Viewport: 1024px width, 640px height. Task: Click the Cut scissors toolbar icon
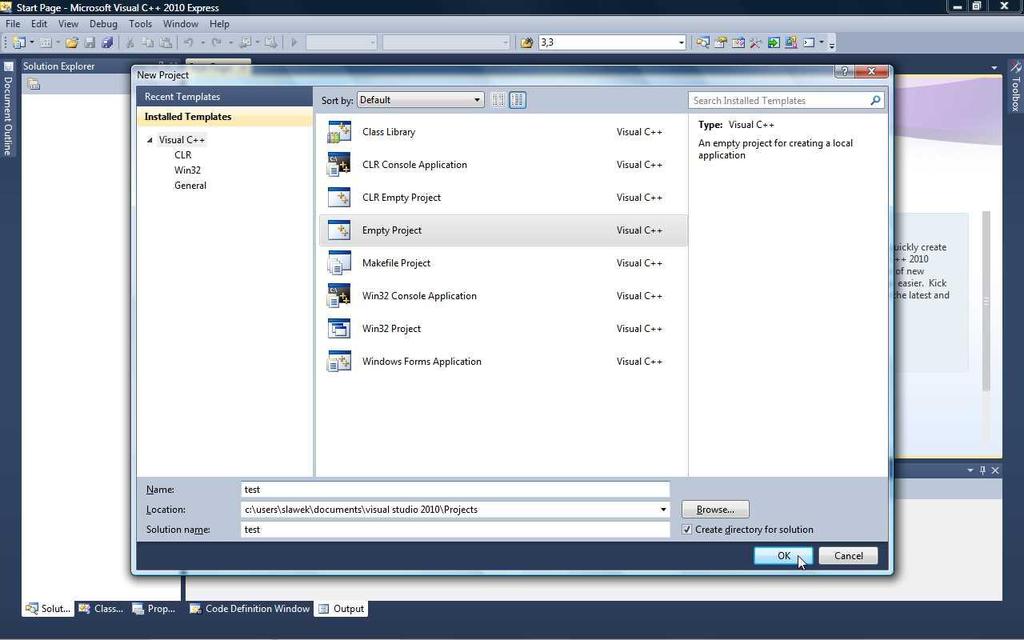(x=129, y=42)
